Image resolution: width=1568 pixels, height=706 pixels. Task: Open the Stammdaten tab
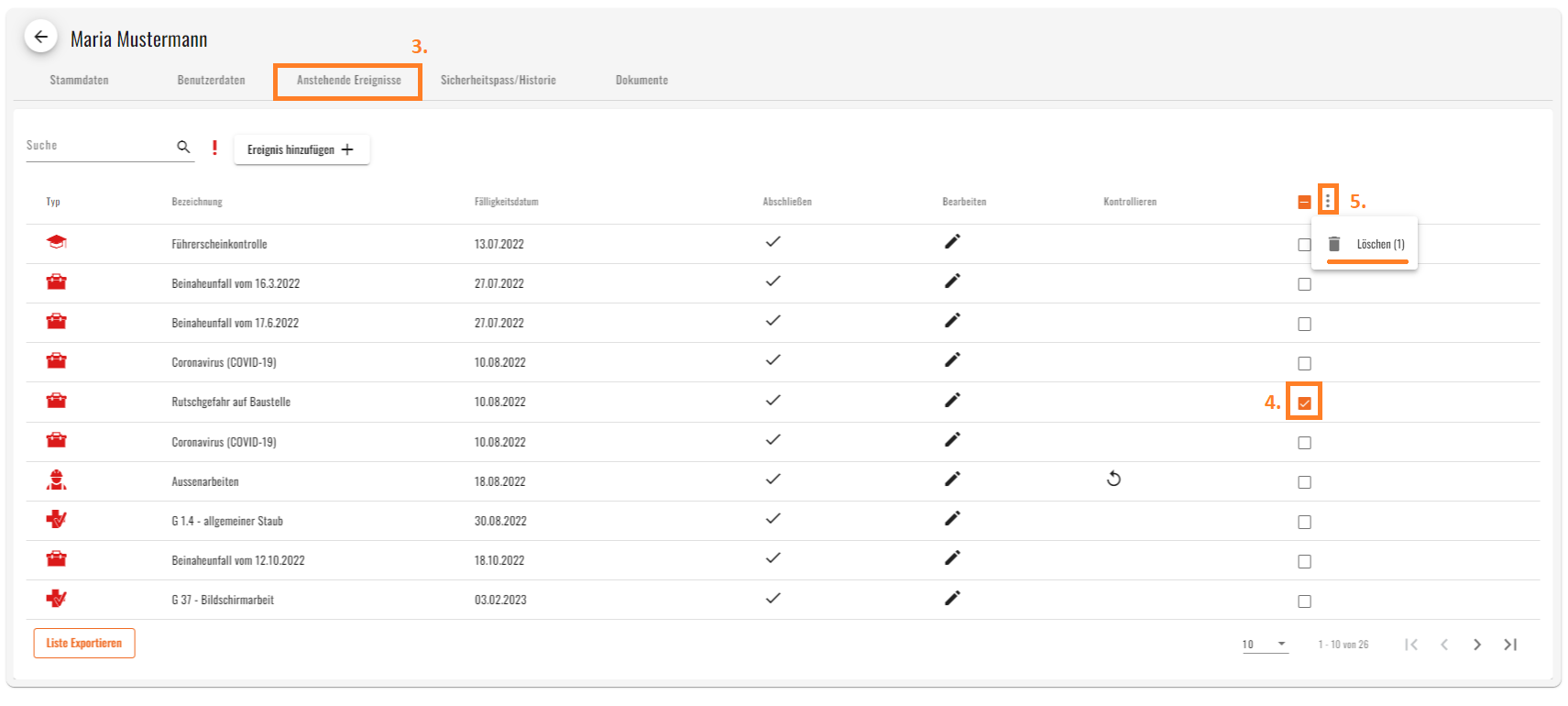(x=79, y=81)
